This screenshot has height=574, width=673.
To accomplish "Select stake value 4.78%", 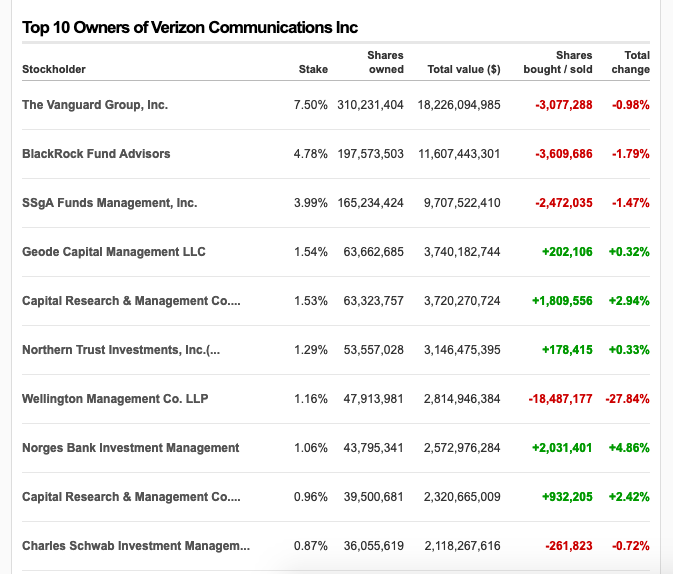I will pyautogui.click(x=311, y=154).
